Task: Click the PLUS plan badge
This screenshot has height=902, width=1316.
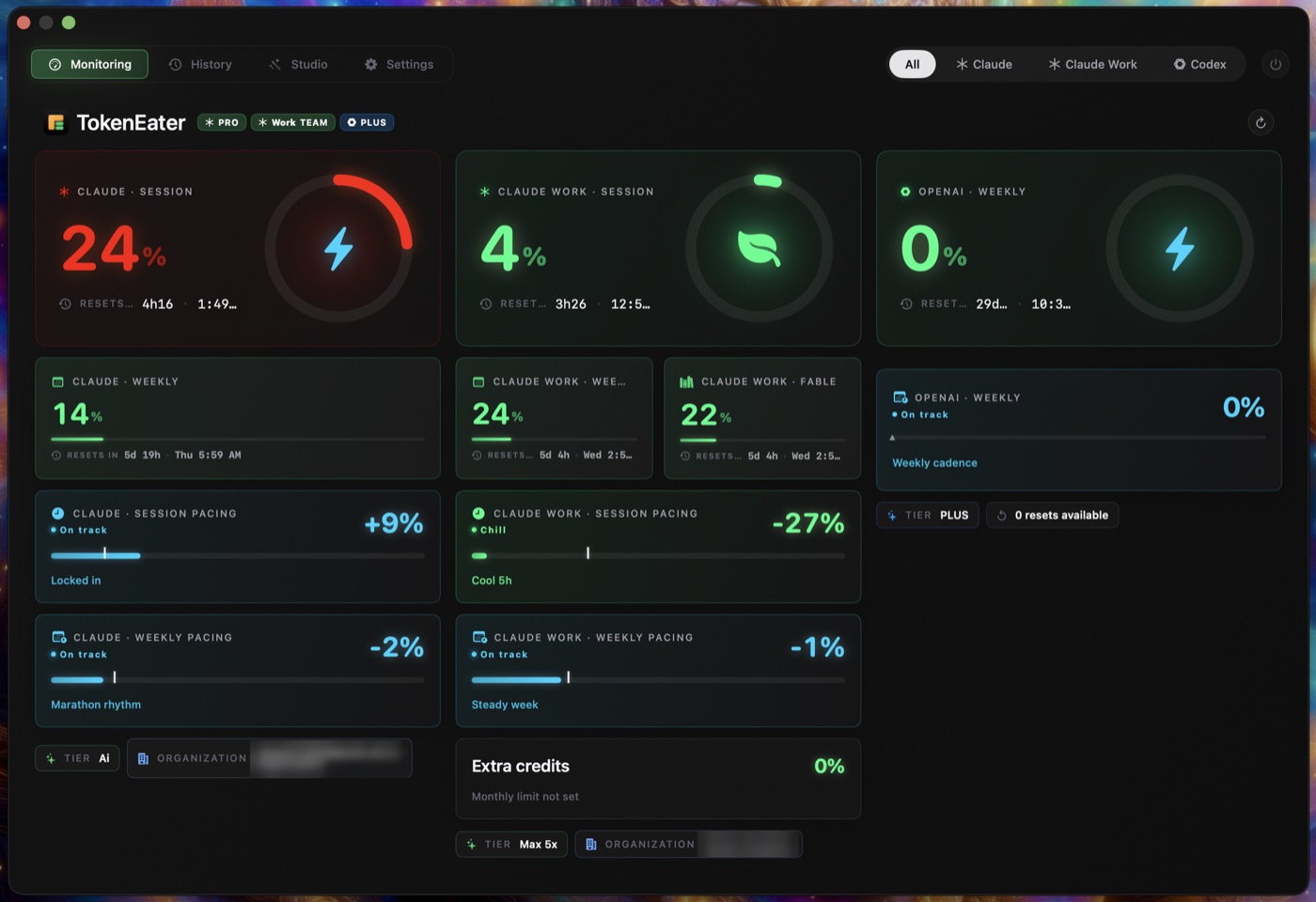Action: (367, 122)
